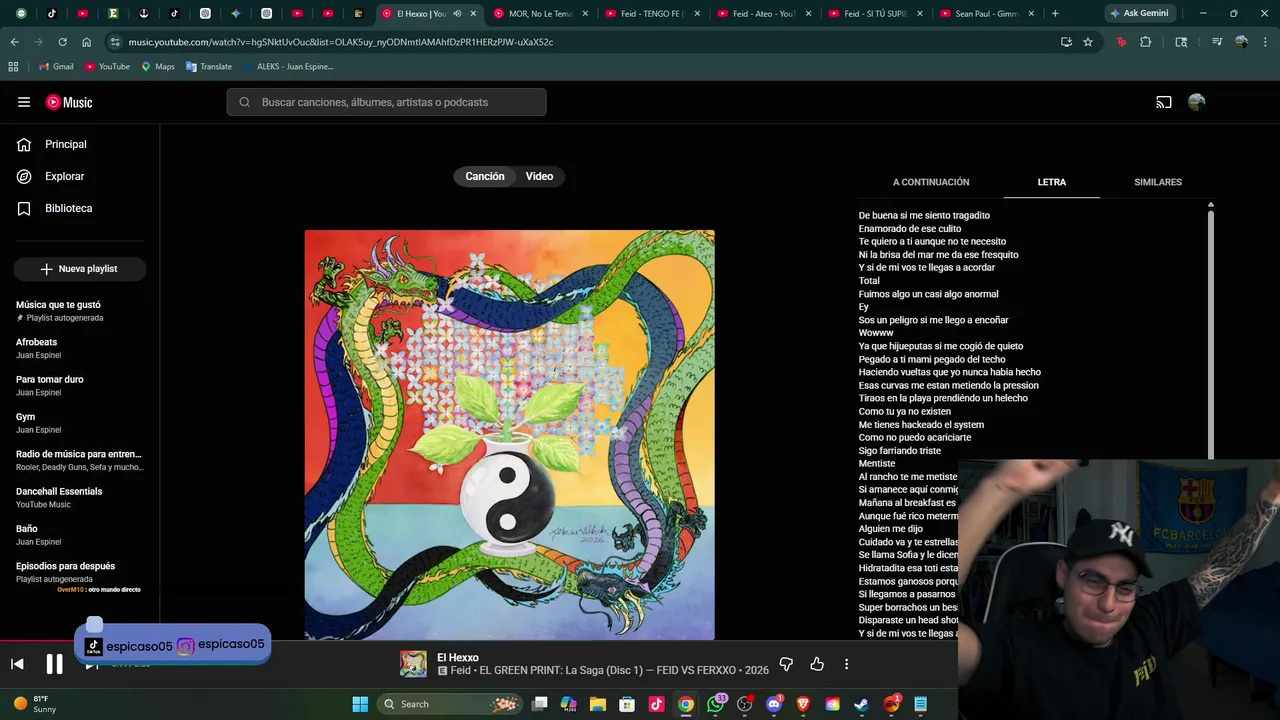Reload the current page
Image resolution: width=1280 pixels, height=720 pixels.
pyautogui.click(x=62, y=42)
